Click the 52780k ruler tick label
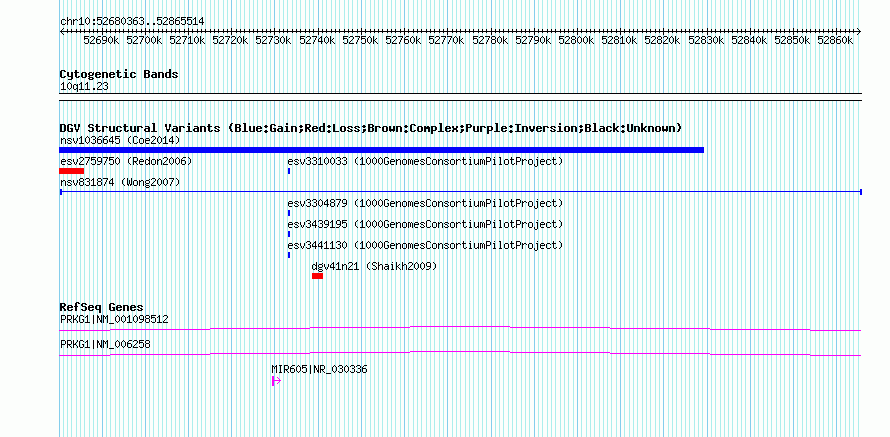 pyautogui.click(x=490, y=40)
